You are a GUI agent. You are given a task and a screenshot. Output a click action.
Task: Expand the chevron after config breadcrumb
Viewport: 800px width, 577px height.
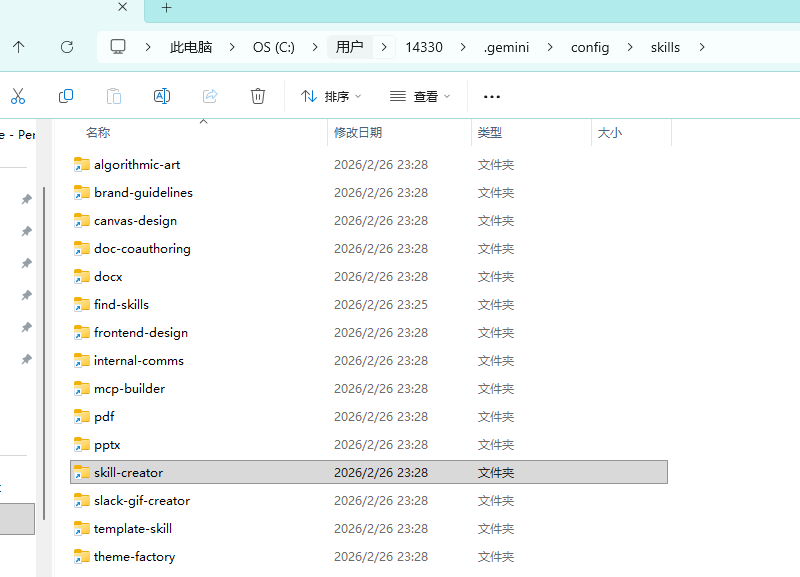tap(630, 47)
